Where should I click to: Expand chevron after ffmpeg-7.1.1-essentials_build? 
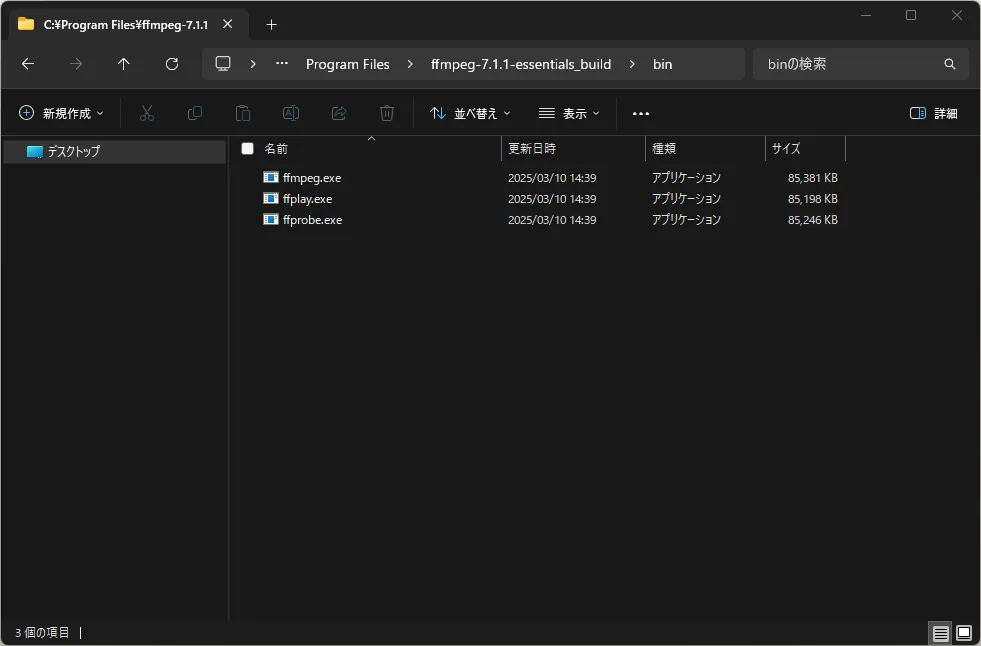tap(632, 64)
